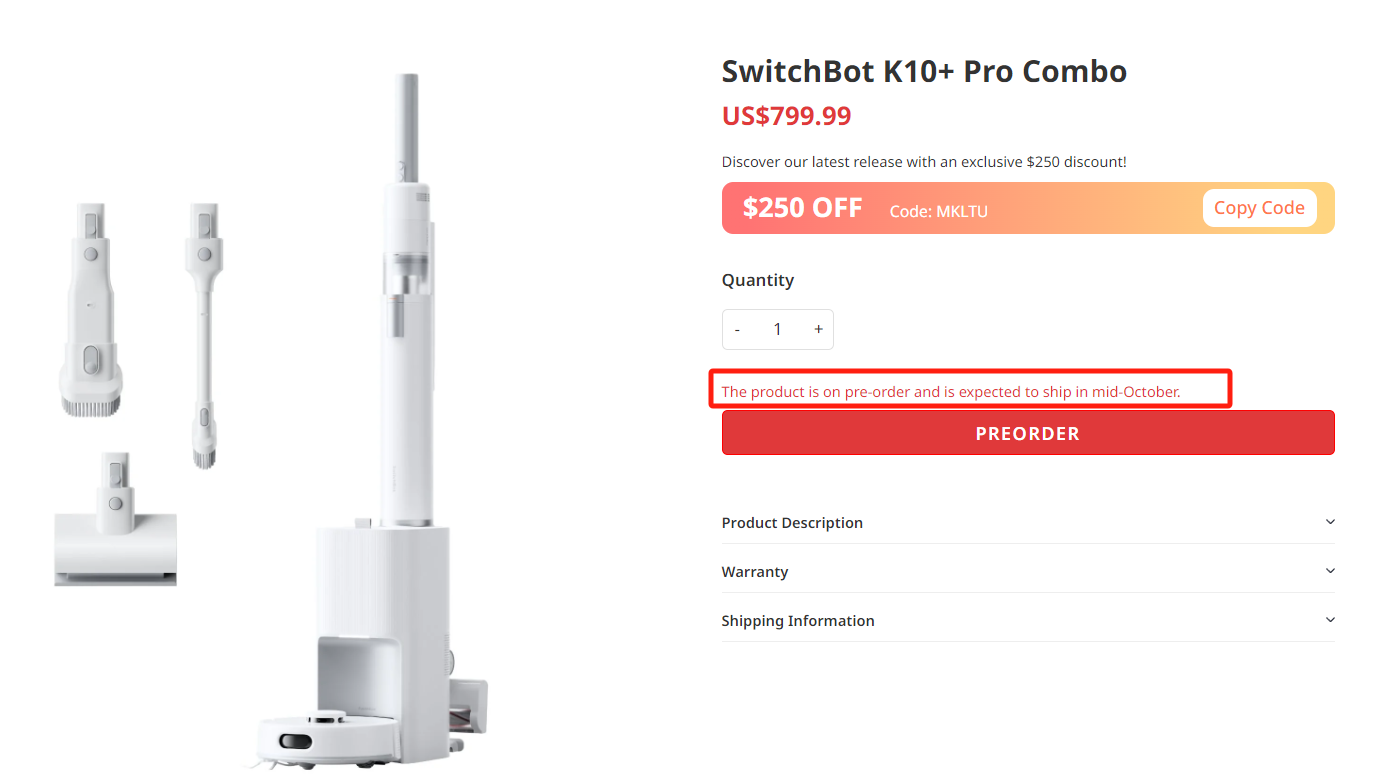Click the tall stick vacuum image
1396x784 pixels.
[406, 300]
